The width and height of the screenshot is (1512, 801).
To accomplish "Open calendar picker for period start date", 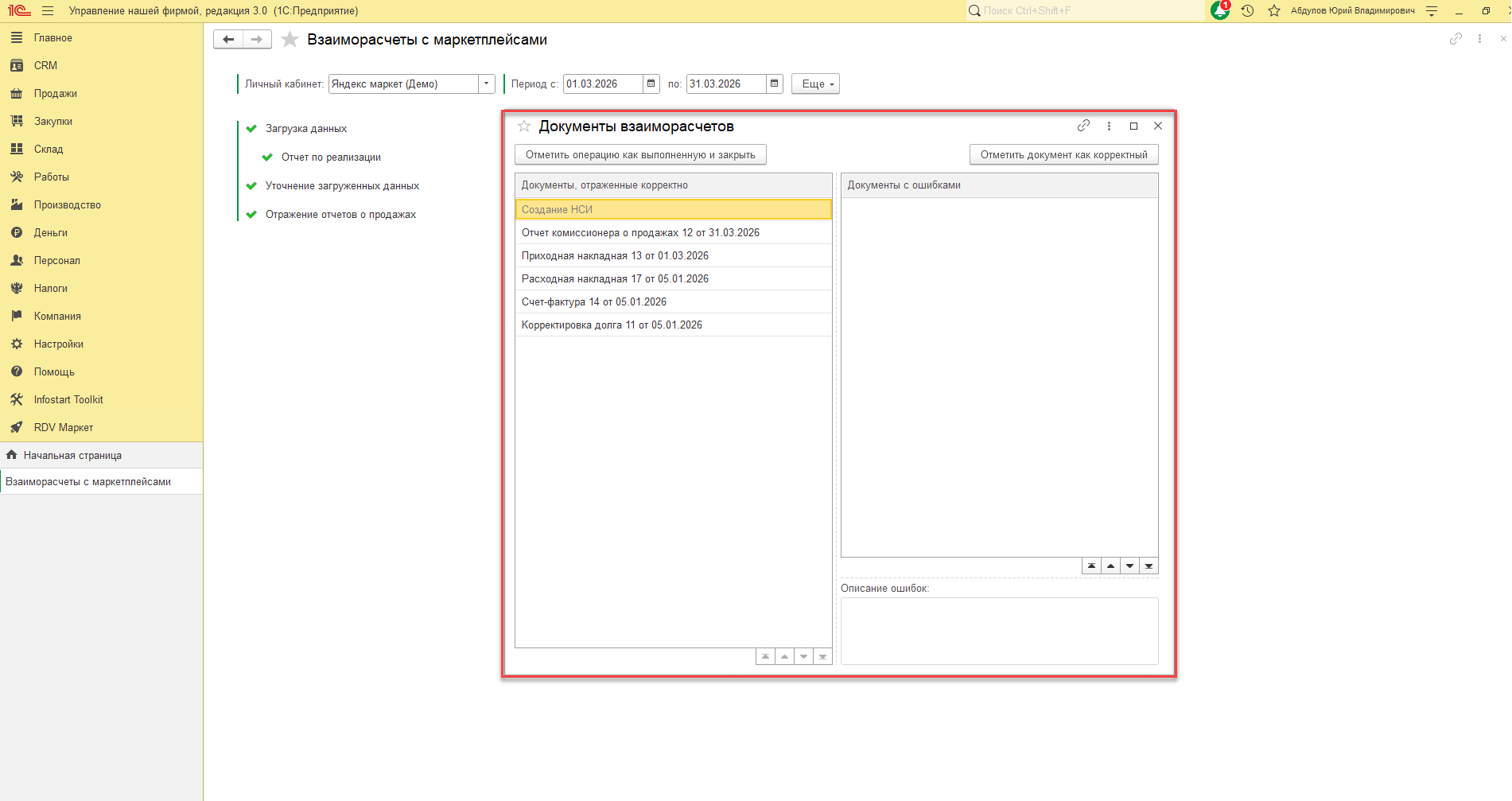I will 651,84.
